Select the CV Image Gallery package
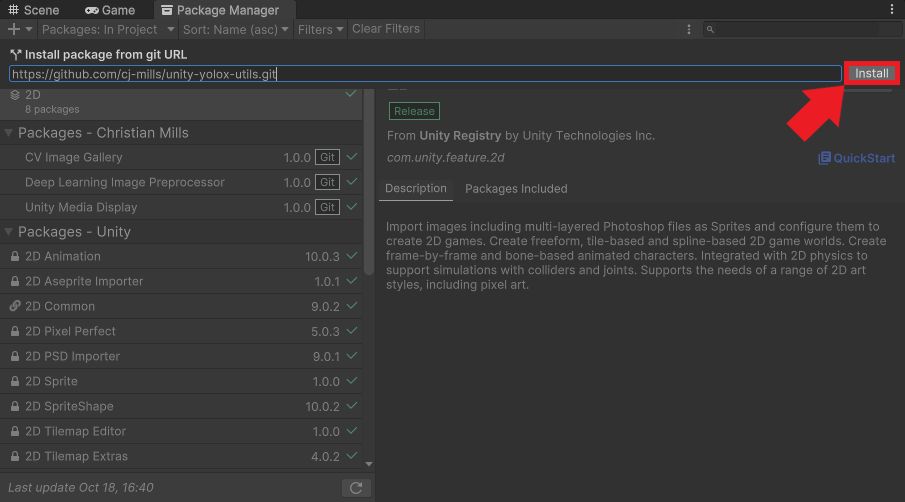905x502 pixels. tap(181, 157)
